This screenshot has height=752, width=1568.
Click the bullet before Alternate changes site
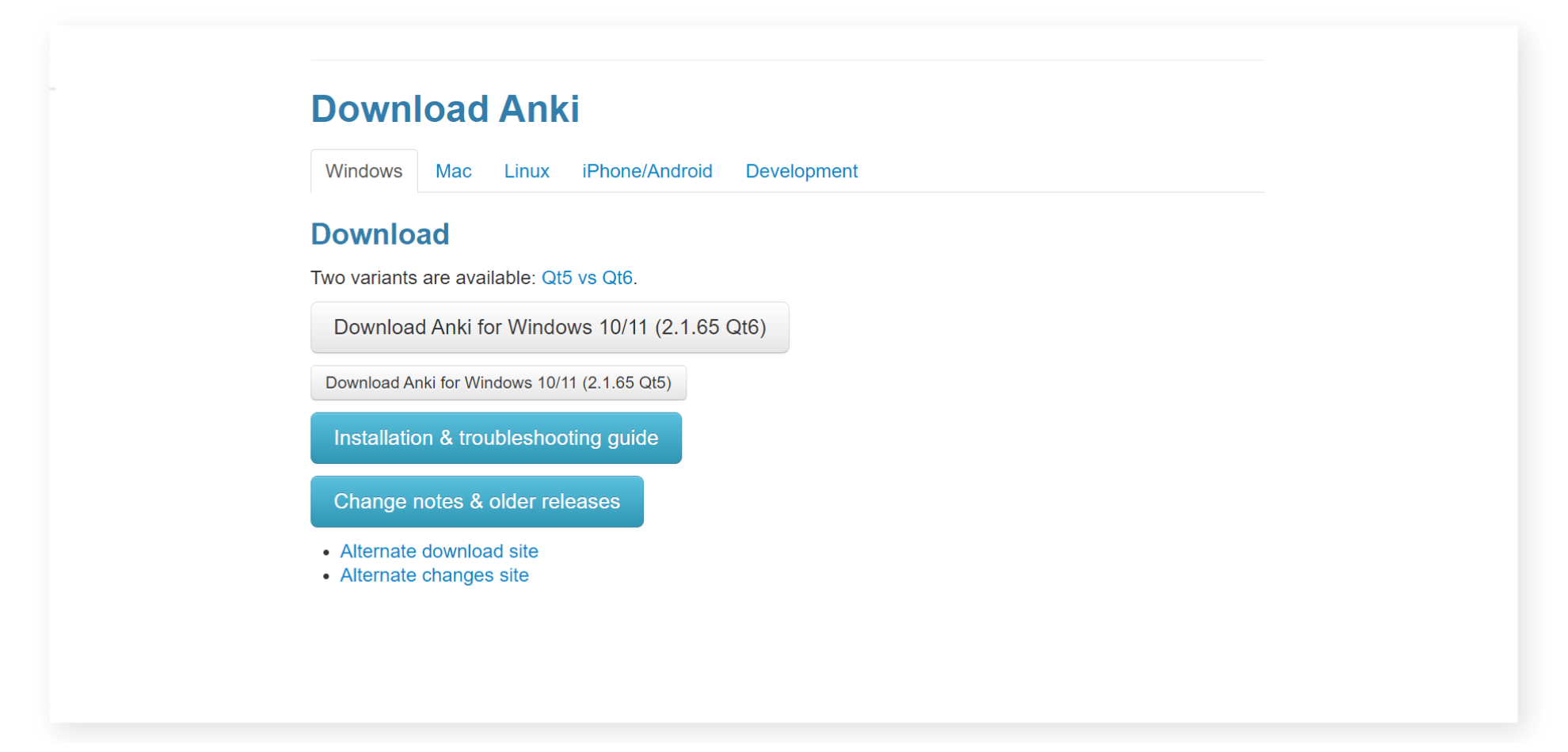coord(326,577)
